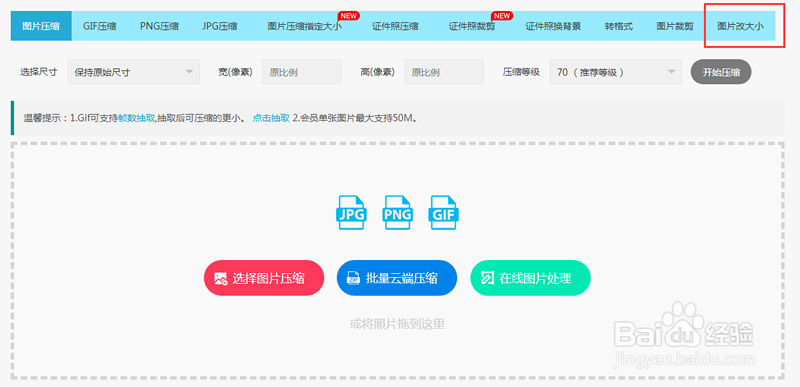Click the green 在线图片处理 button
This screenshot has width=800, height=387.
[530, 278]
